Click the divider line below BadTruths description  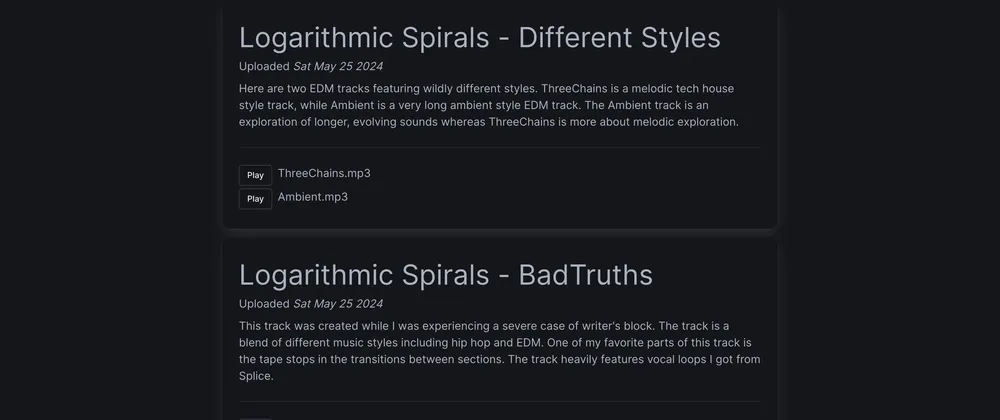point(499,402)
